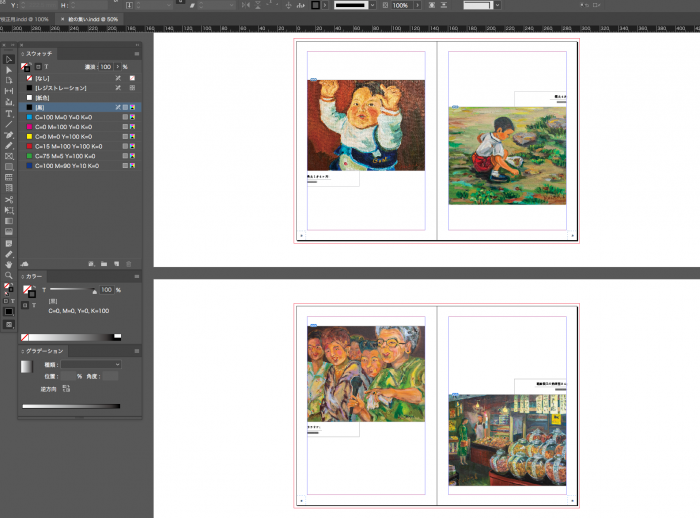Expand opacity arrow next to 100% in control bar

pos(417,5)
